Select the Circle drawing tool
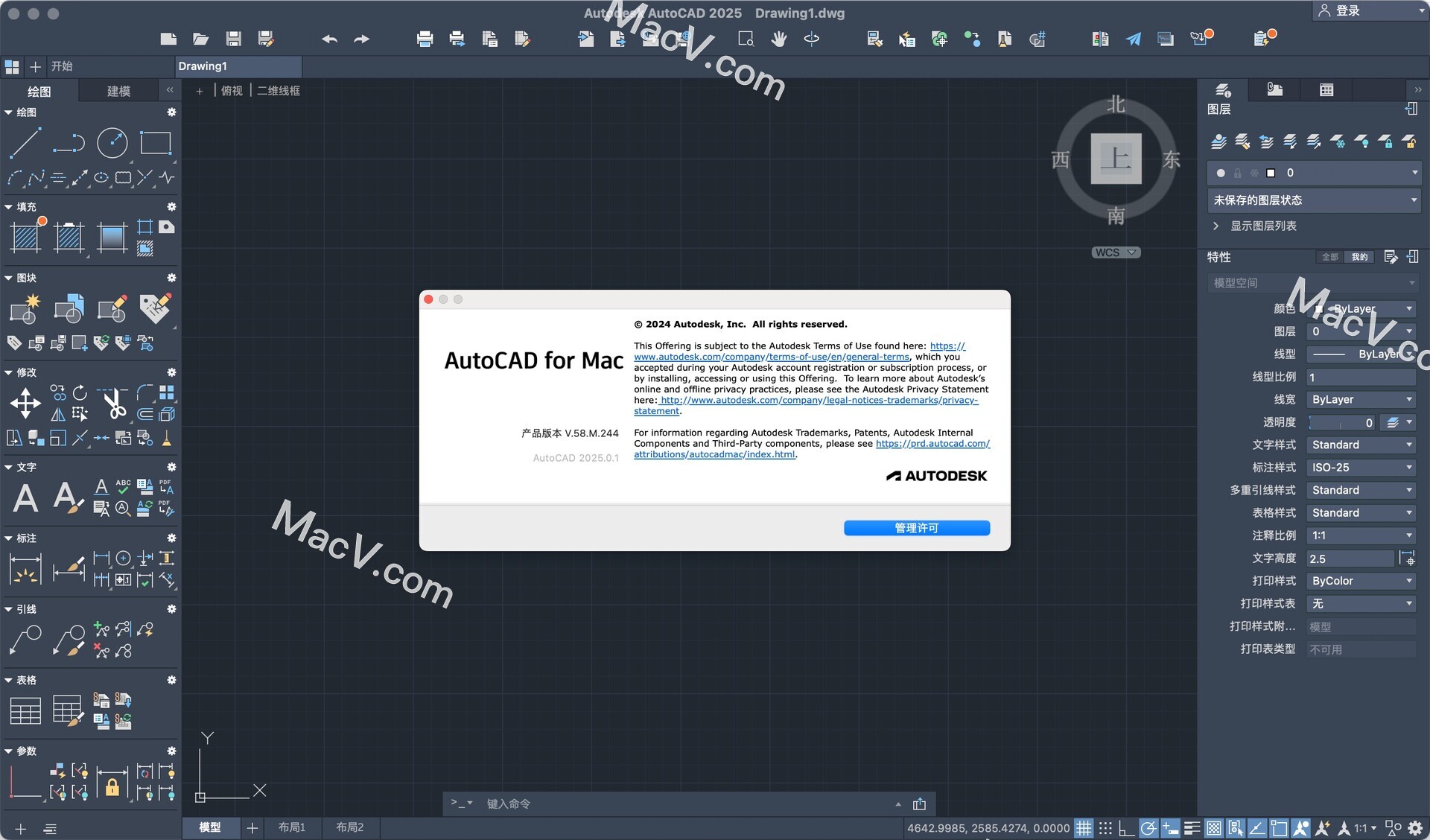 112,143
